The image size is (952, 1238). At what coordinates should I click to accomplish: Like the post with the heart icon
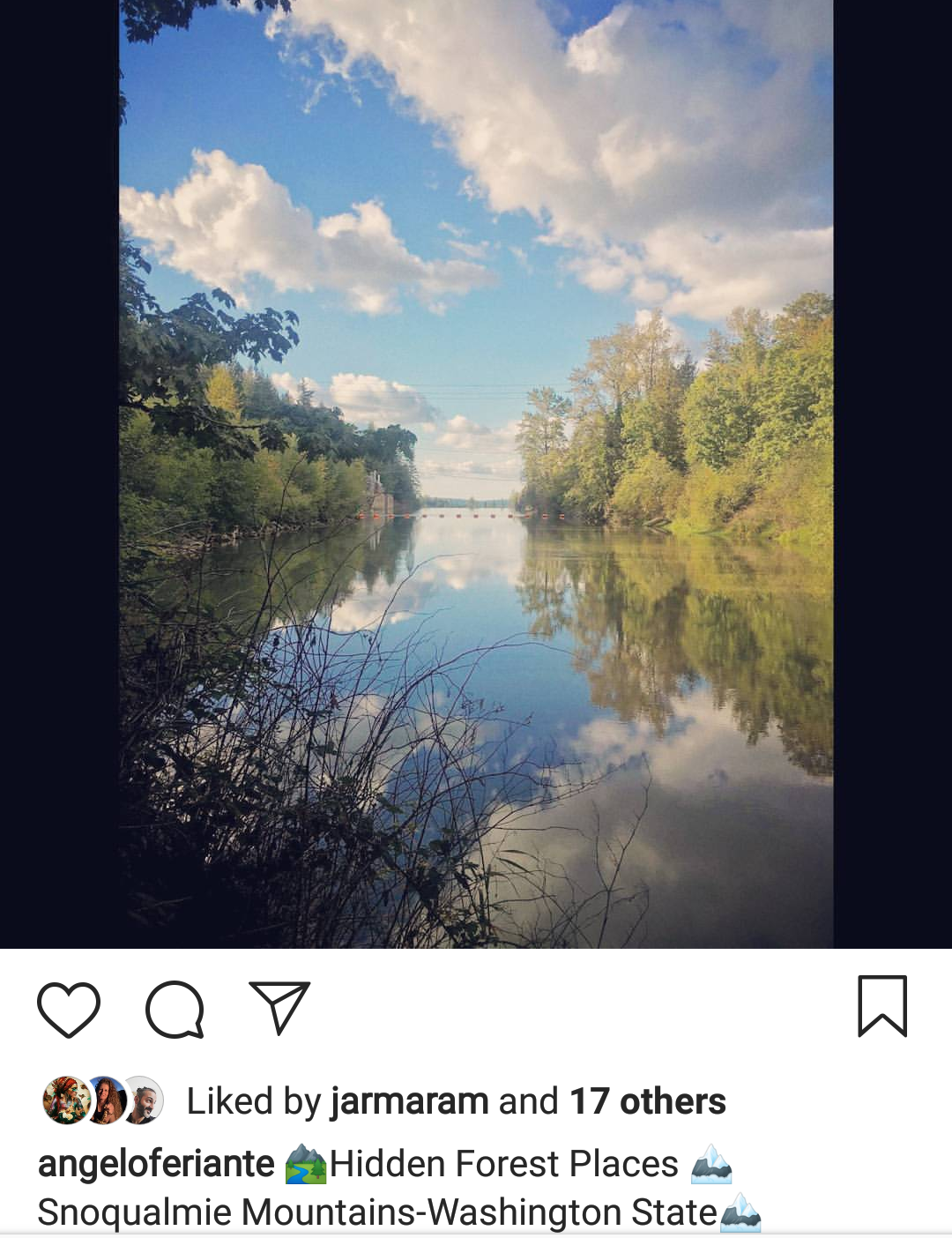(69, 1009)
